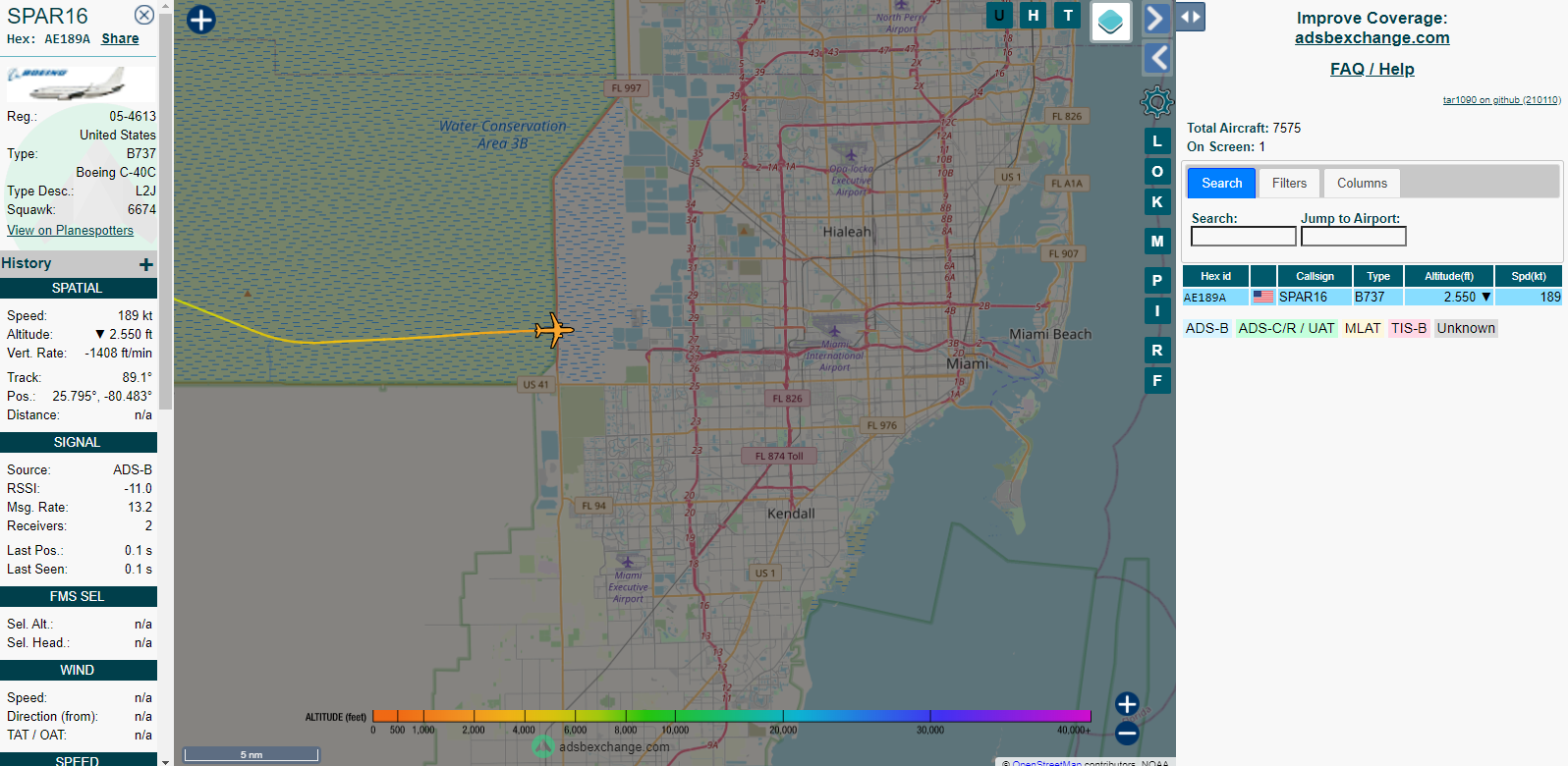
Task: Toggle the sidebar width double-arrow button
Action: pos(1191,17)
